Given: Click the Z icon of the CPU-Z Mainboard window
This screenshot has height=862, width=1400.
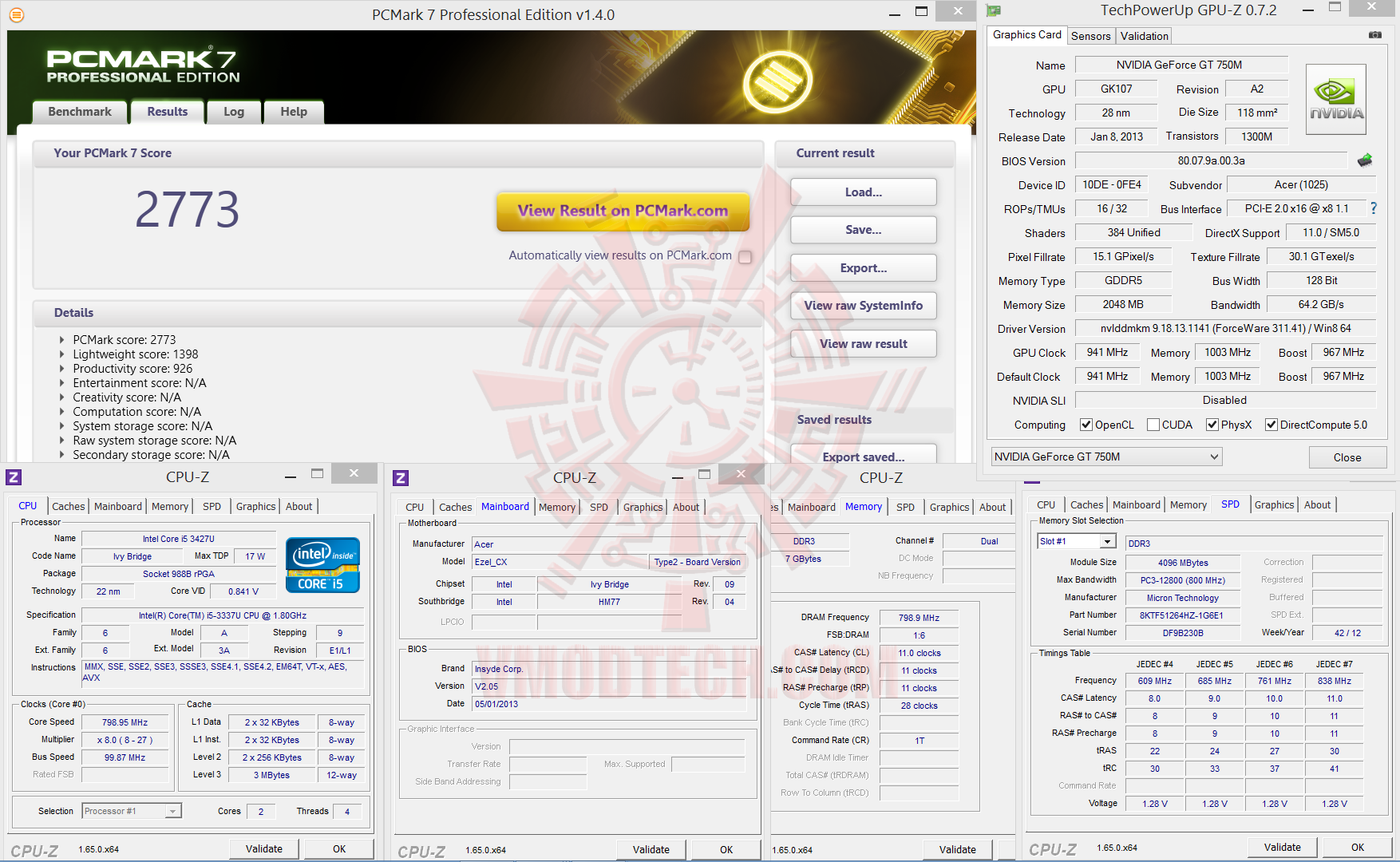Looking at the screenshot, I should 401,478.
